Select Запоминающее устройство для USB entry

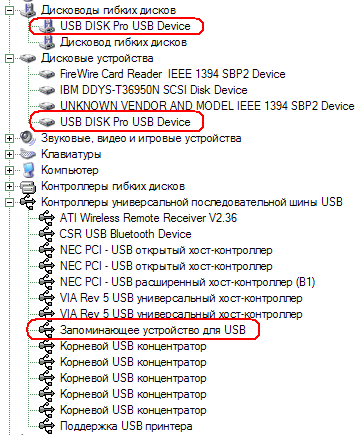pyautogui.click(x=153, y=330)
